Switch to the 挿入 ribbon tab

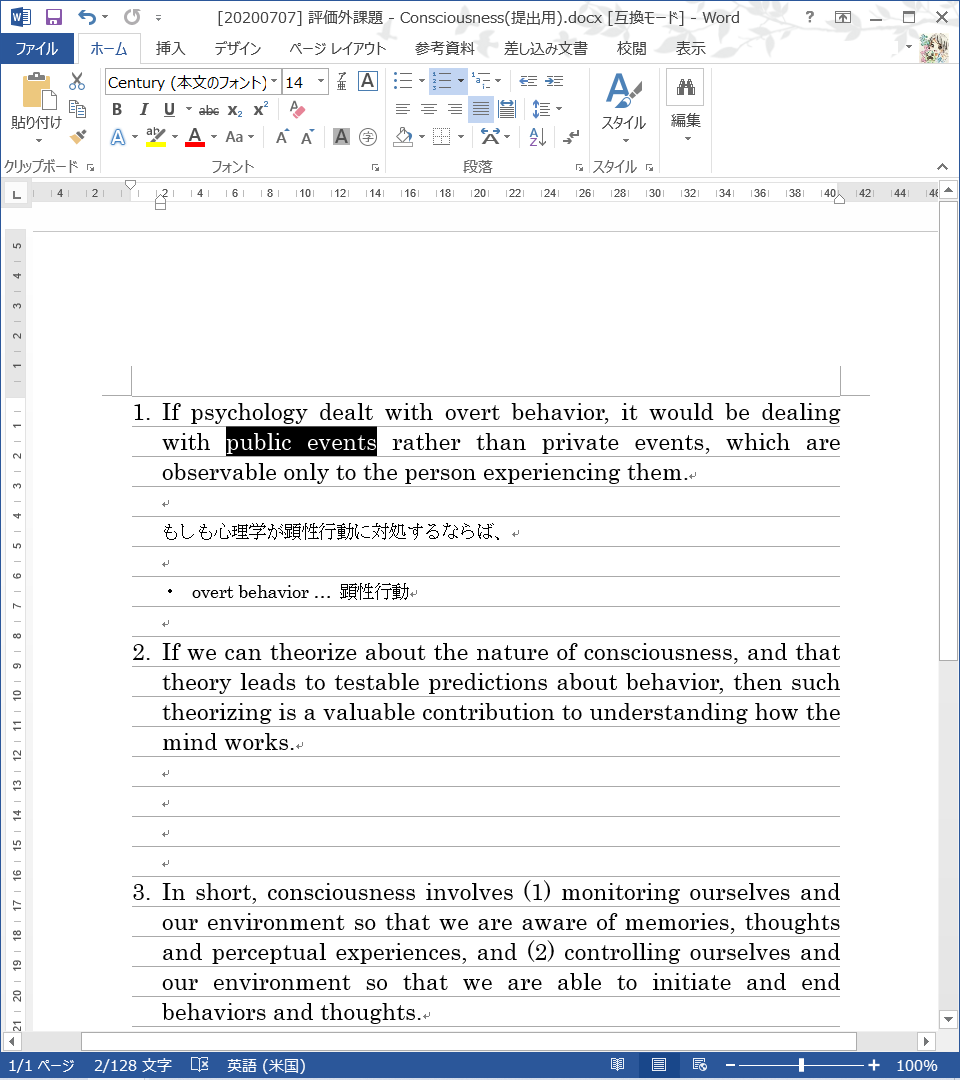(170, 48)
